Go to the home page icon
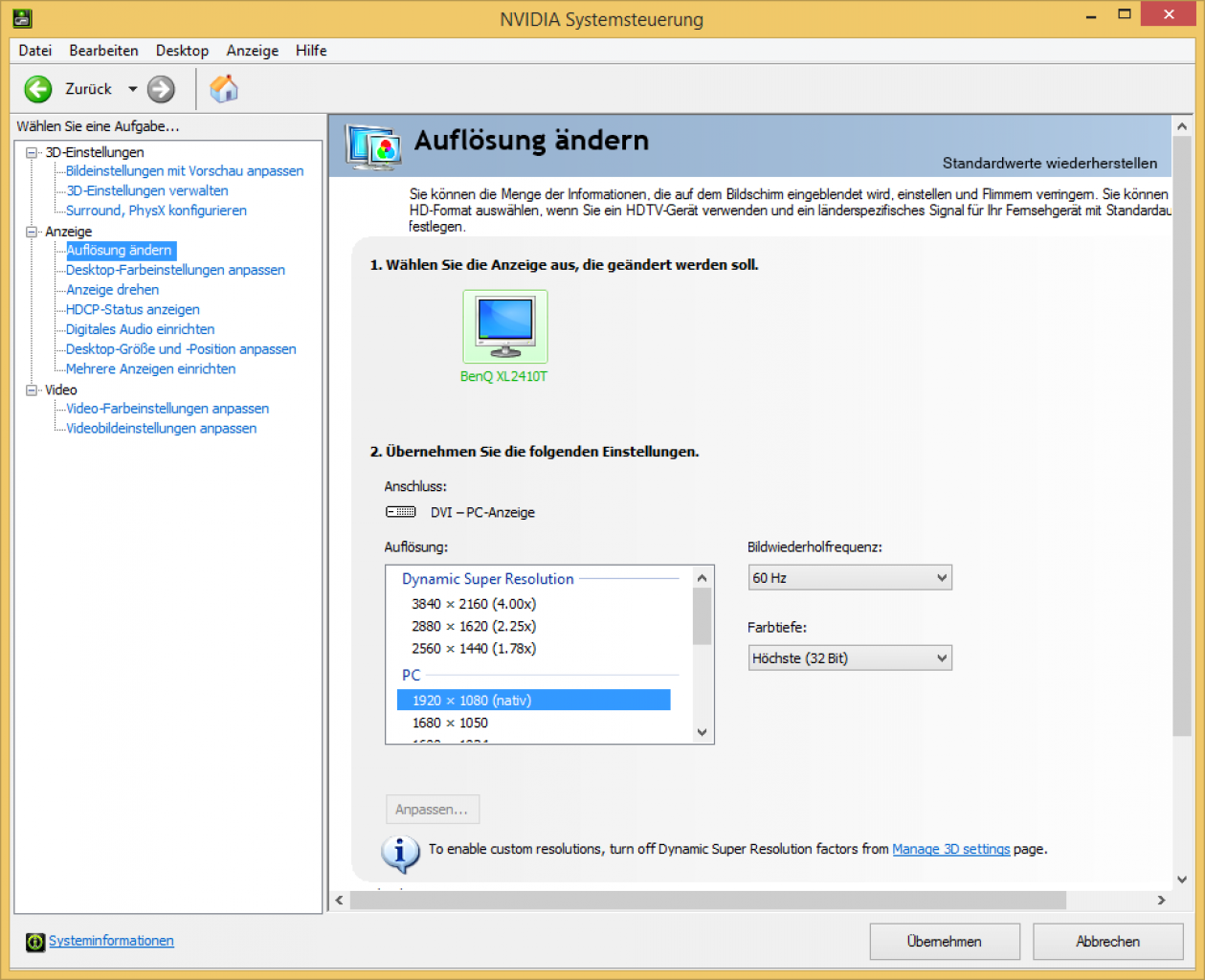1205x980 pixels. [224, 89]
